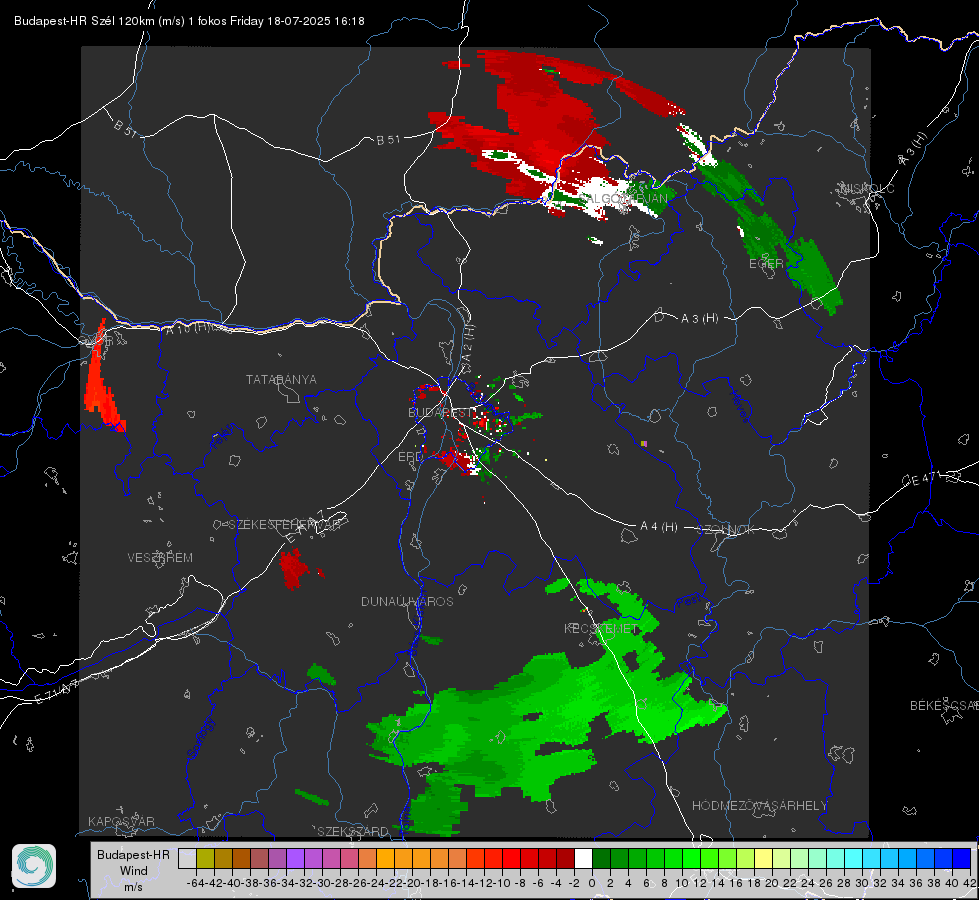Pick the dark green swatch right of 0
Viewport: 979px width, 900px height.
[x=601, y=859]
